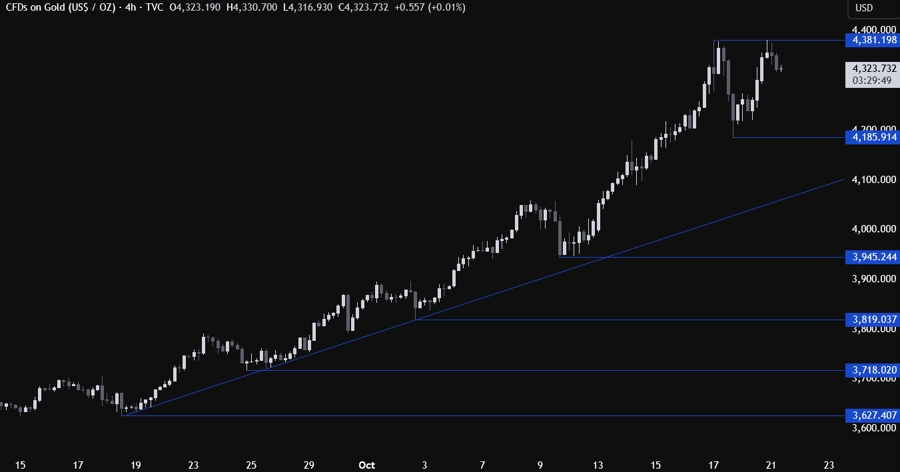Select the 3,627.407 bottom level label
Image resolution: width=900 pixels, height=472 pixels.
click(x=872, y=415)
